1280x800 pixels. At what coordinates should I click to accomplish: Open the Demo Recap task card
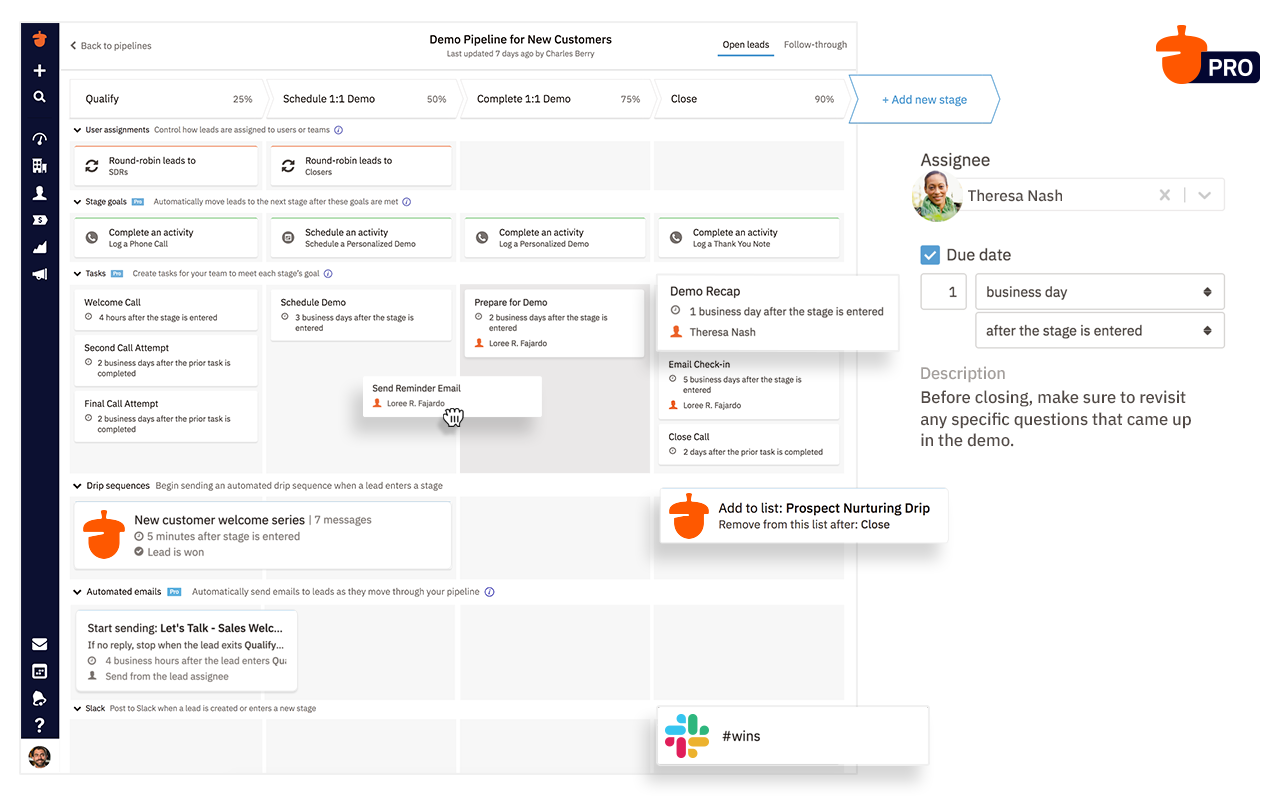[x=777, y=312]
